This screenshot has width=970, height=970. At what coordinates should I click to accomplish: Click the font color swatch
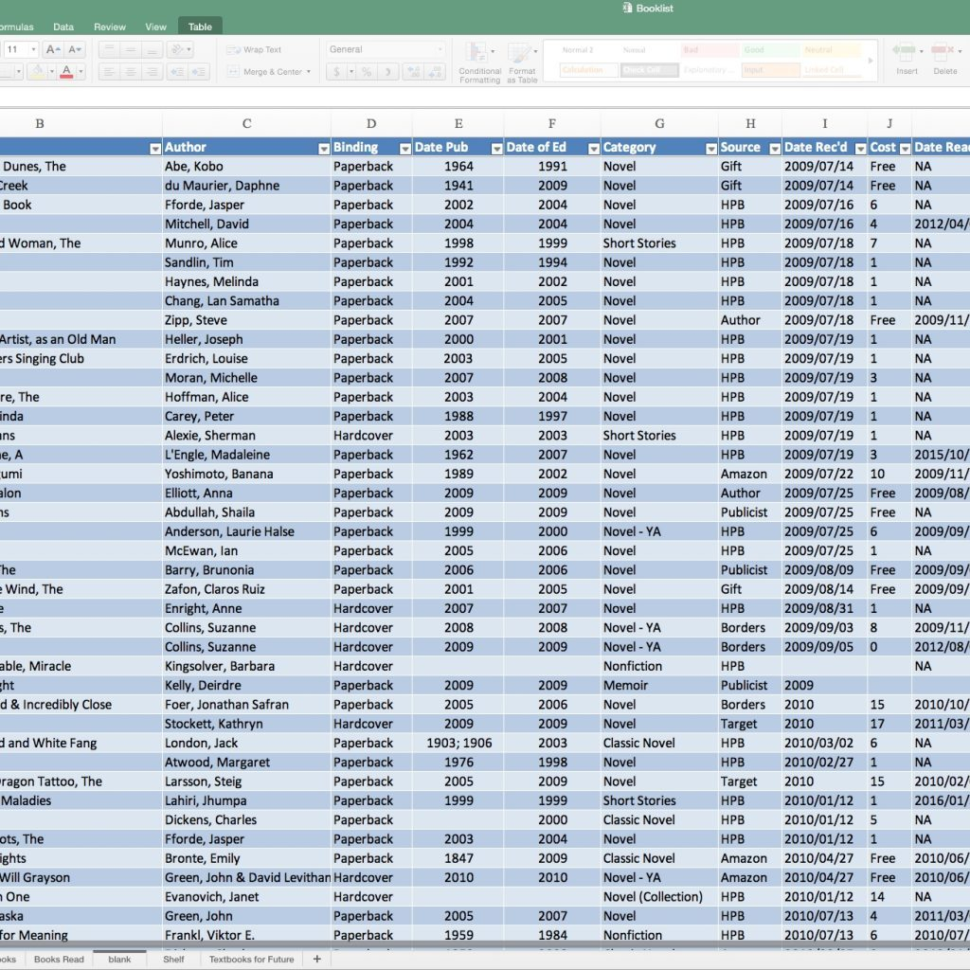coord(66,70)
